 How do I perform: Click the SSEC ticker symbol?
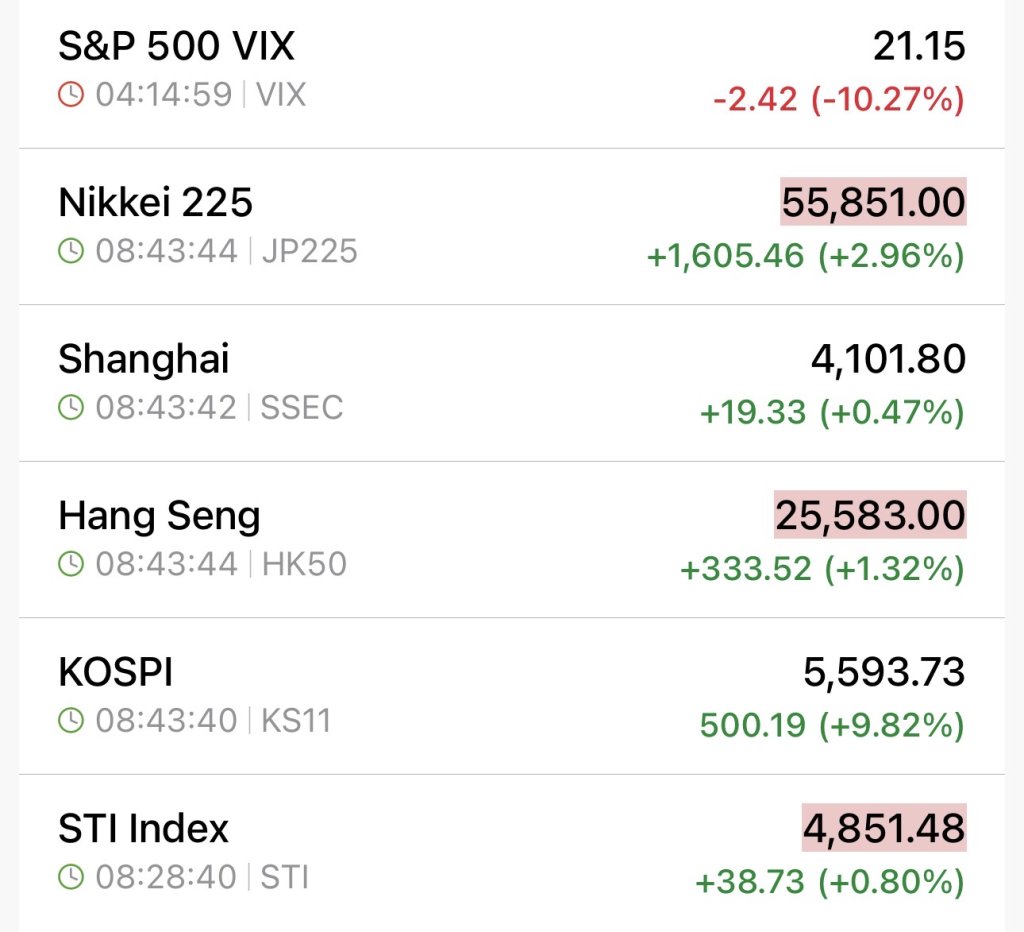pyautogui.click(x=301, y=408)
